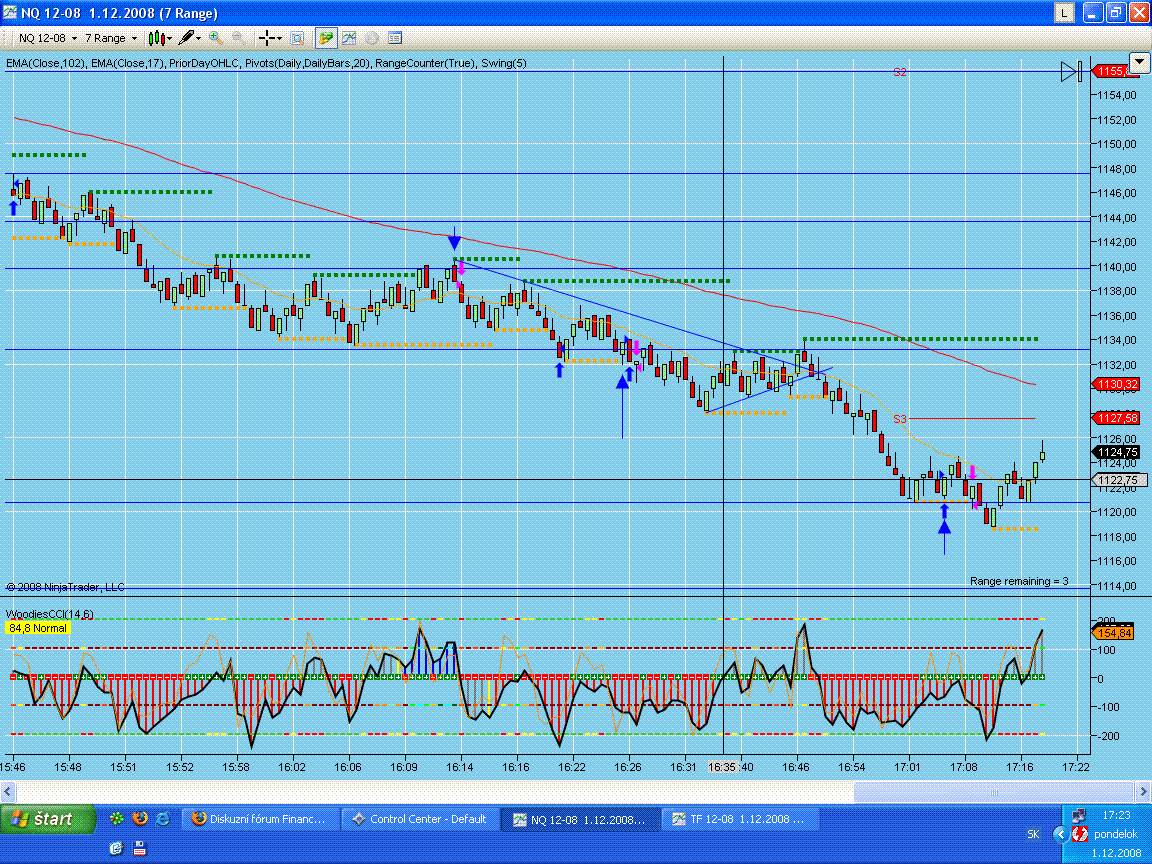Switch to Control Center - Default window
Image resolution: width=1152 pixels, height=864 pixels.
(418, 819)
